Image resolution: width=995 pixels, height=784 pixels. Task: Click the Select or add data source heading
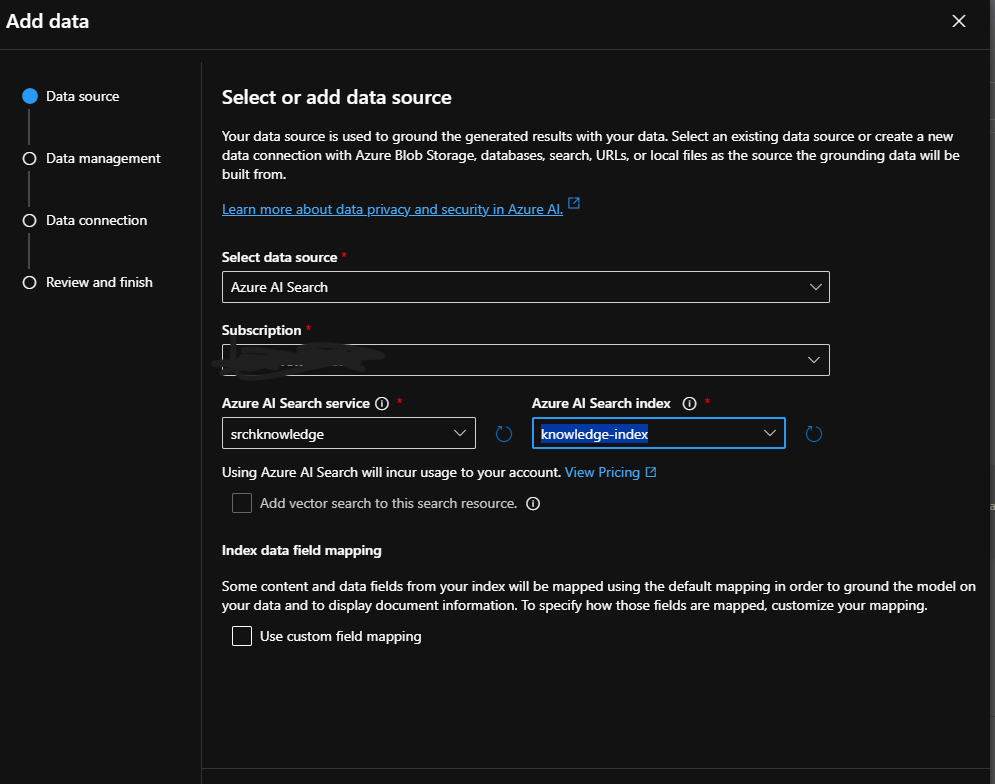(x=336, y=97)
